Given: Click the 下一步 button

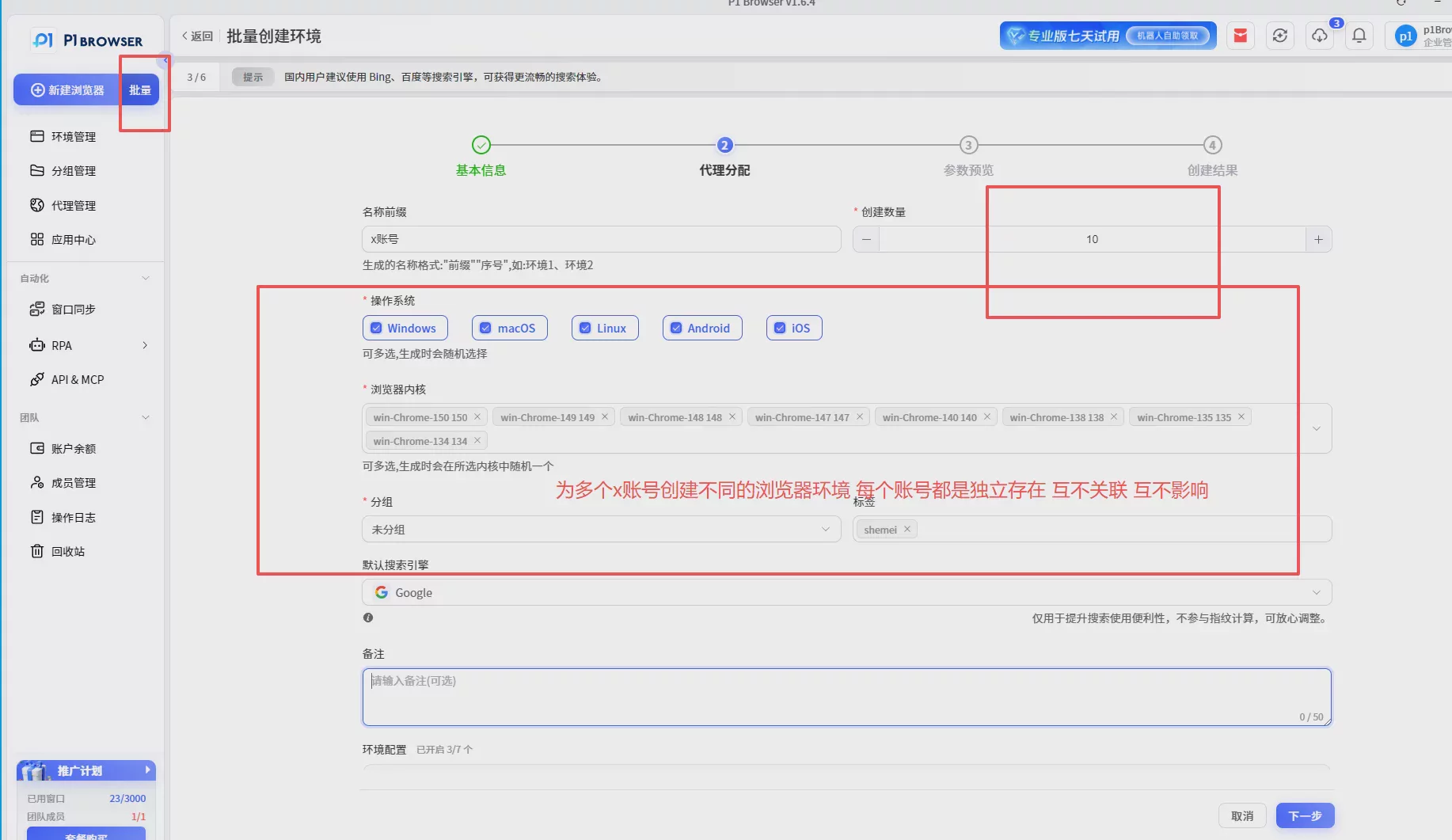Looking at the screenshot, I should pyautogui.click(x=1305, y=815).
